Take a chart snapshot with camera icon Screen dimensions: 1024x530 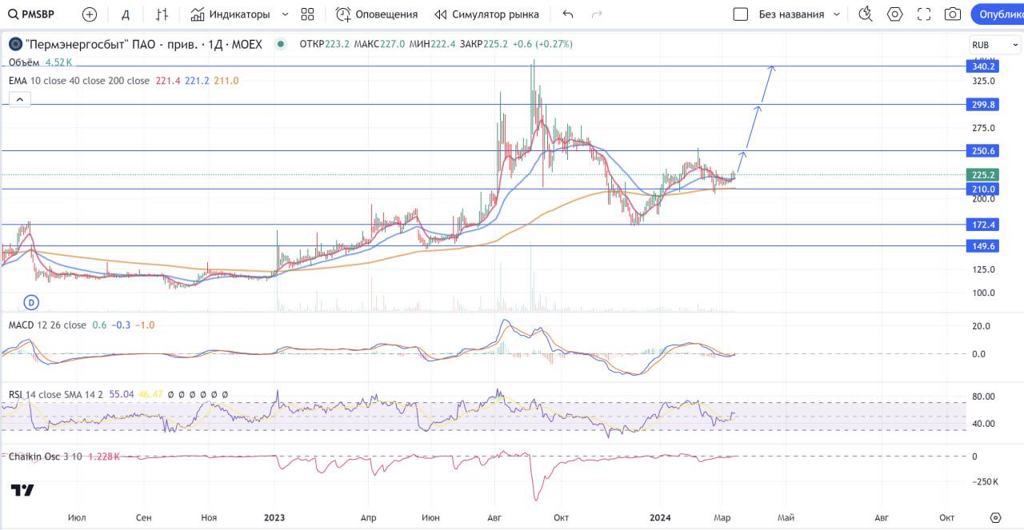pos(953,15)
